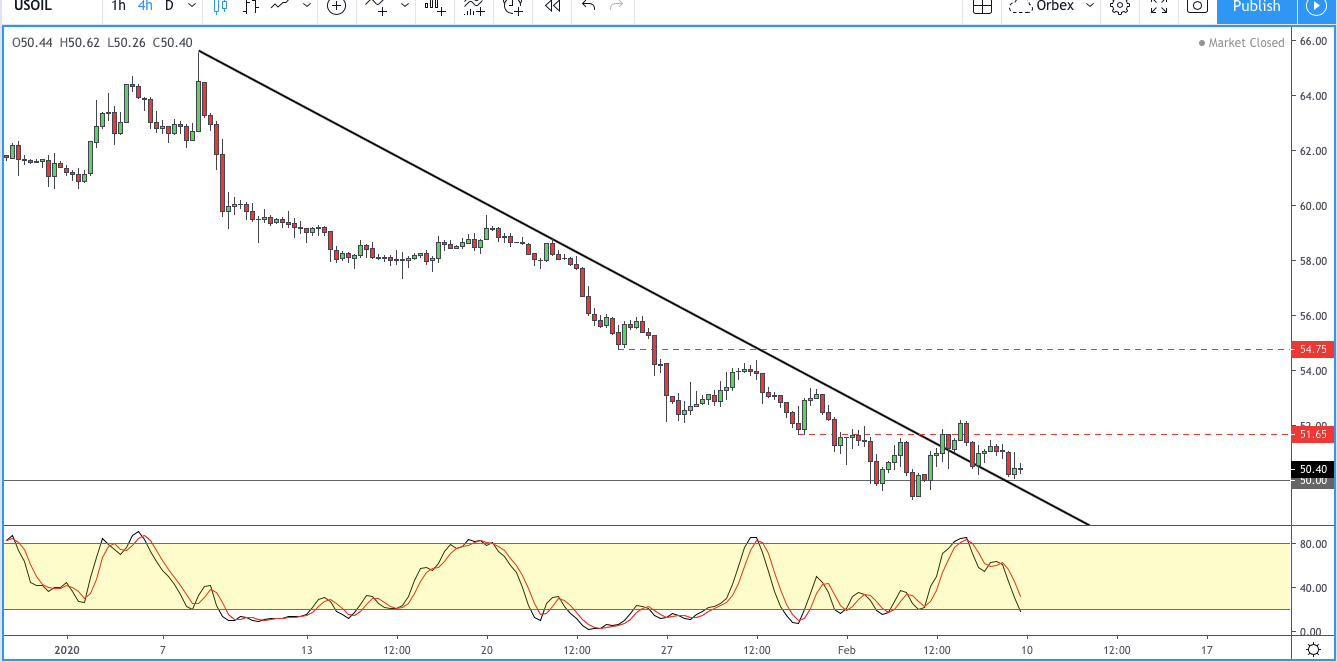The height and width of the screenshot is (662, 1337).
Task: Click the 58.00 price scale label
Action: 1311,261
